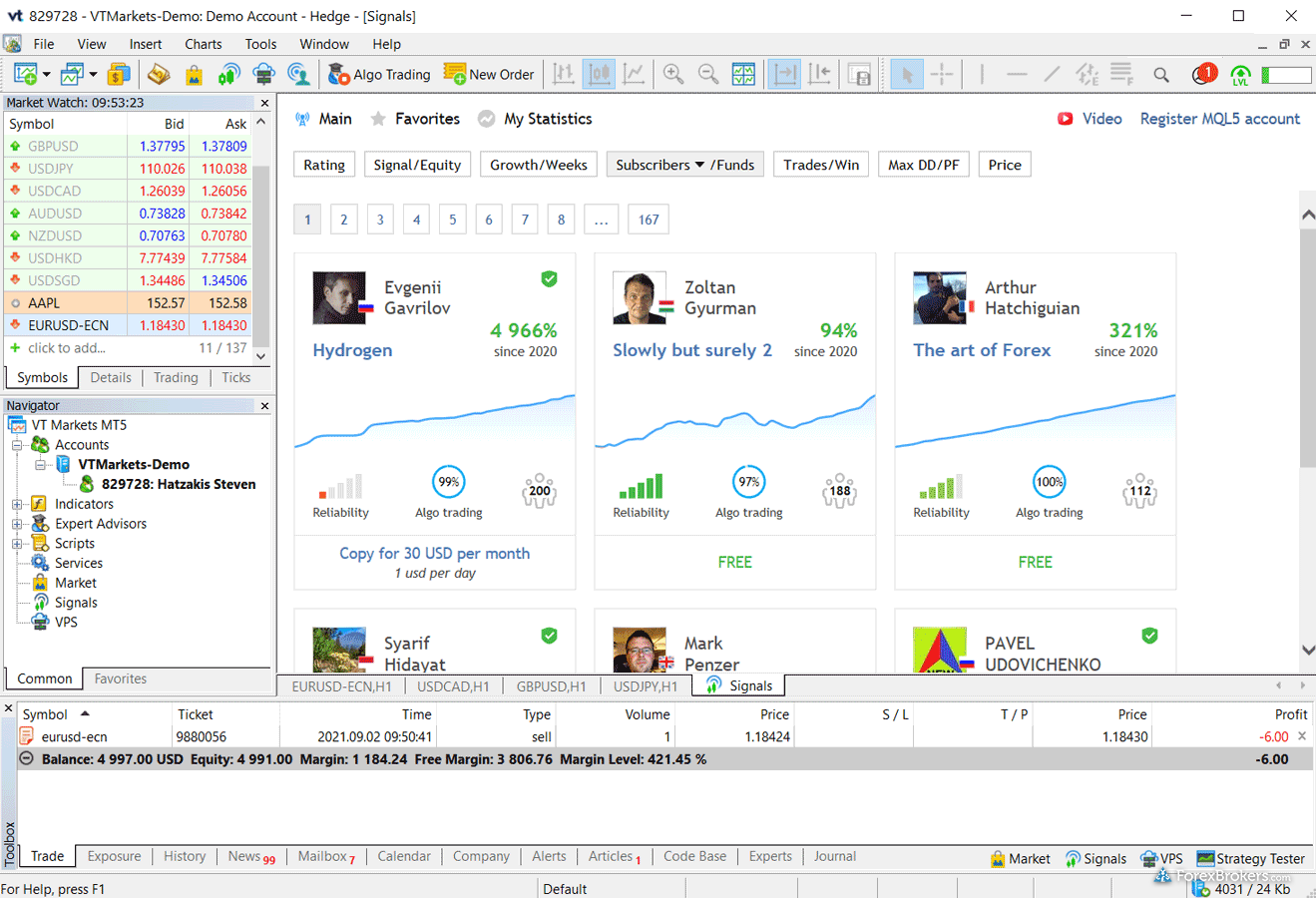The height and width of the screenshot is (898, 1316).
Task: Click the search magnifier in the toolbar
Action: [x=1161, y=75]
